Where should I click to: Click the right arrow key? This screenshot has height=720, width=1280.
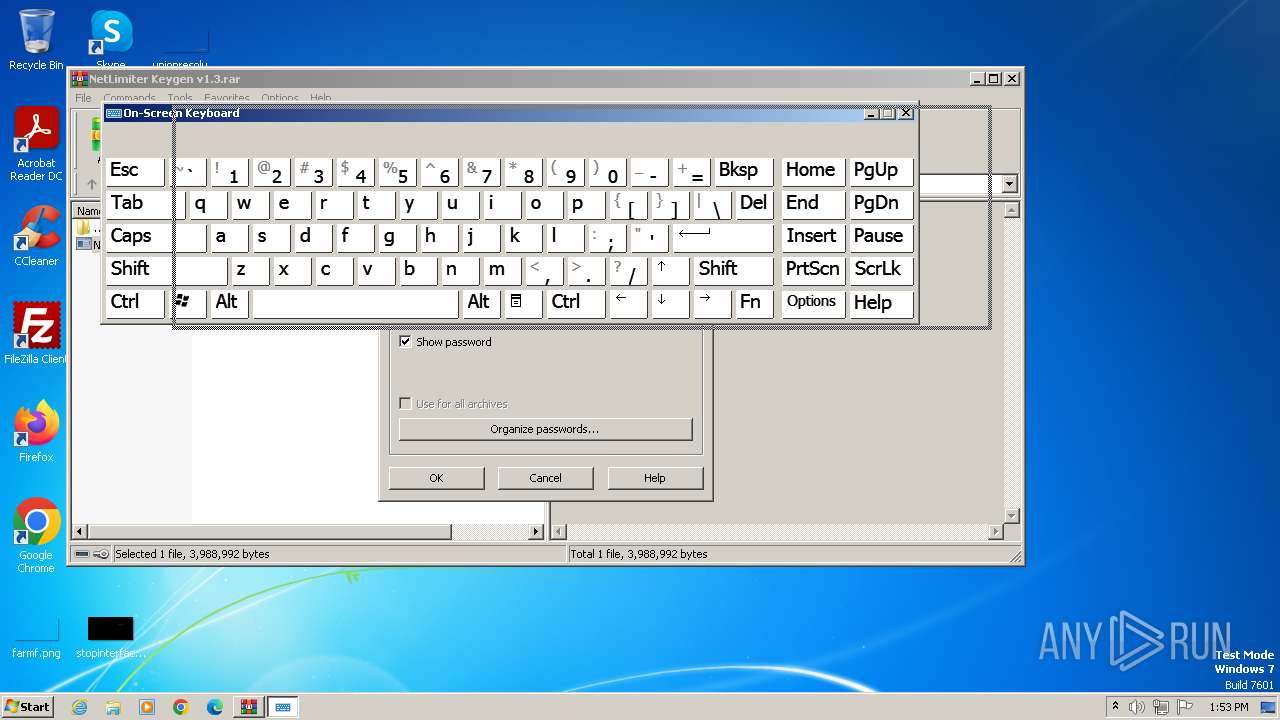[x=711, y=303]
